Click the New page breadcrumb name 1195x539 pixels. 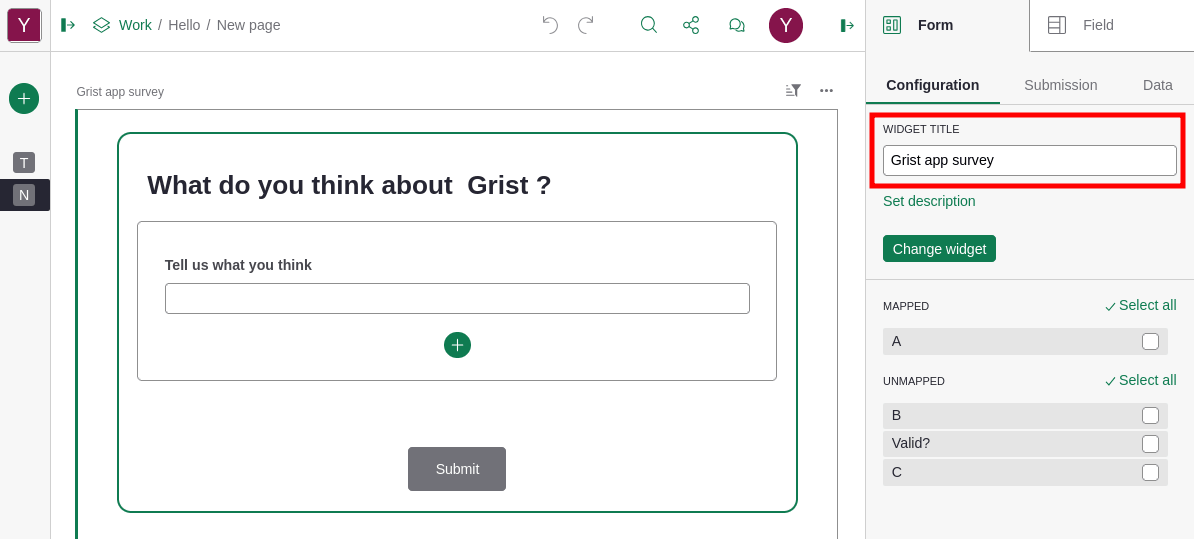pos(248,25)
